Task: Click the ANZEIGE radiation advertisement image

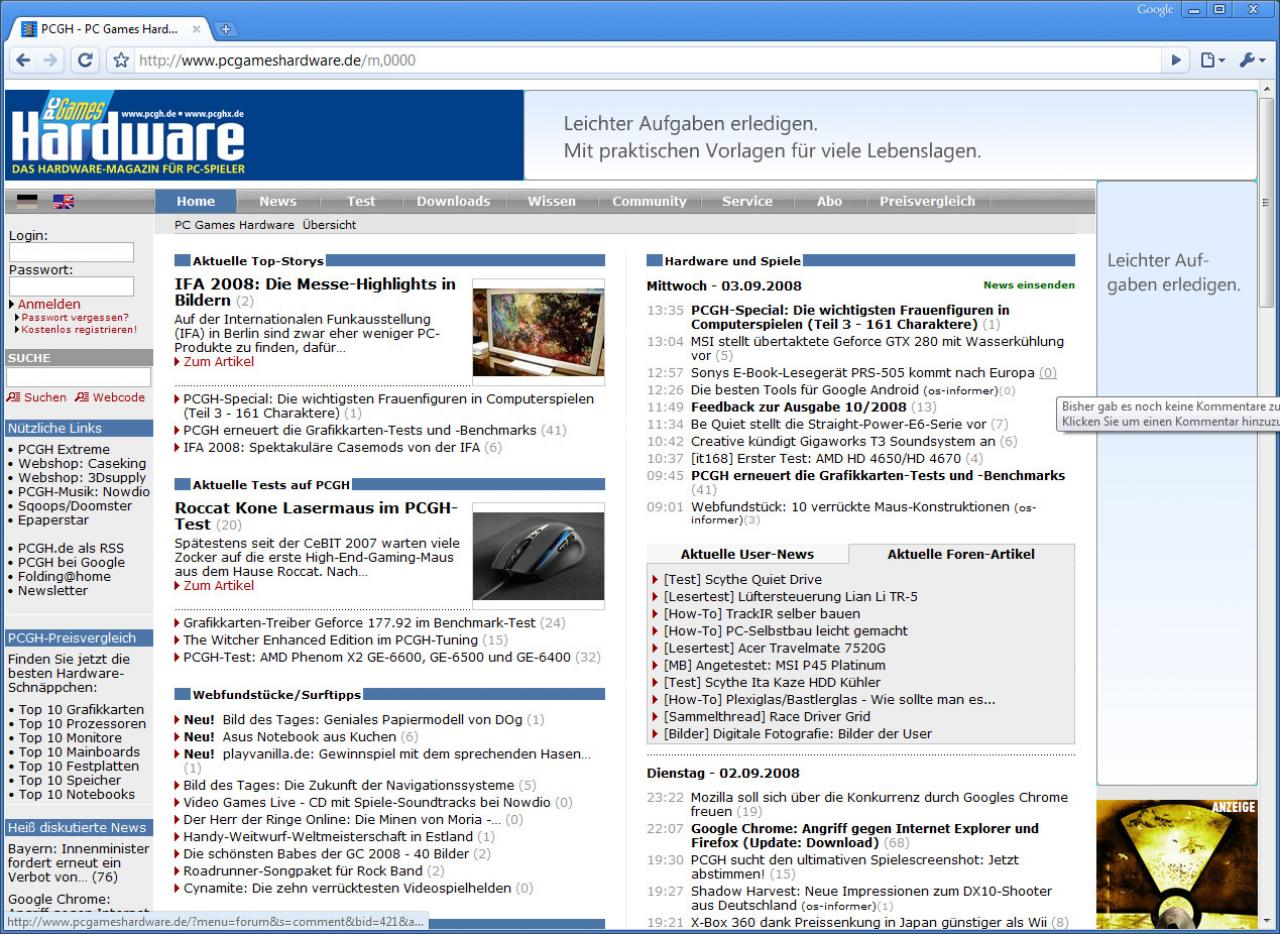Action: coord(1177,862)
